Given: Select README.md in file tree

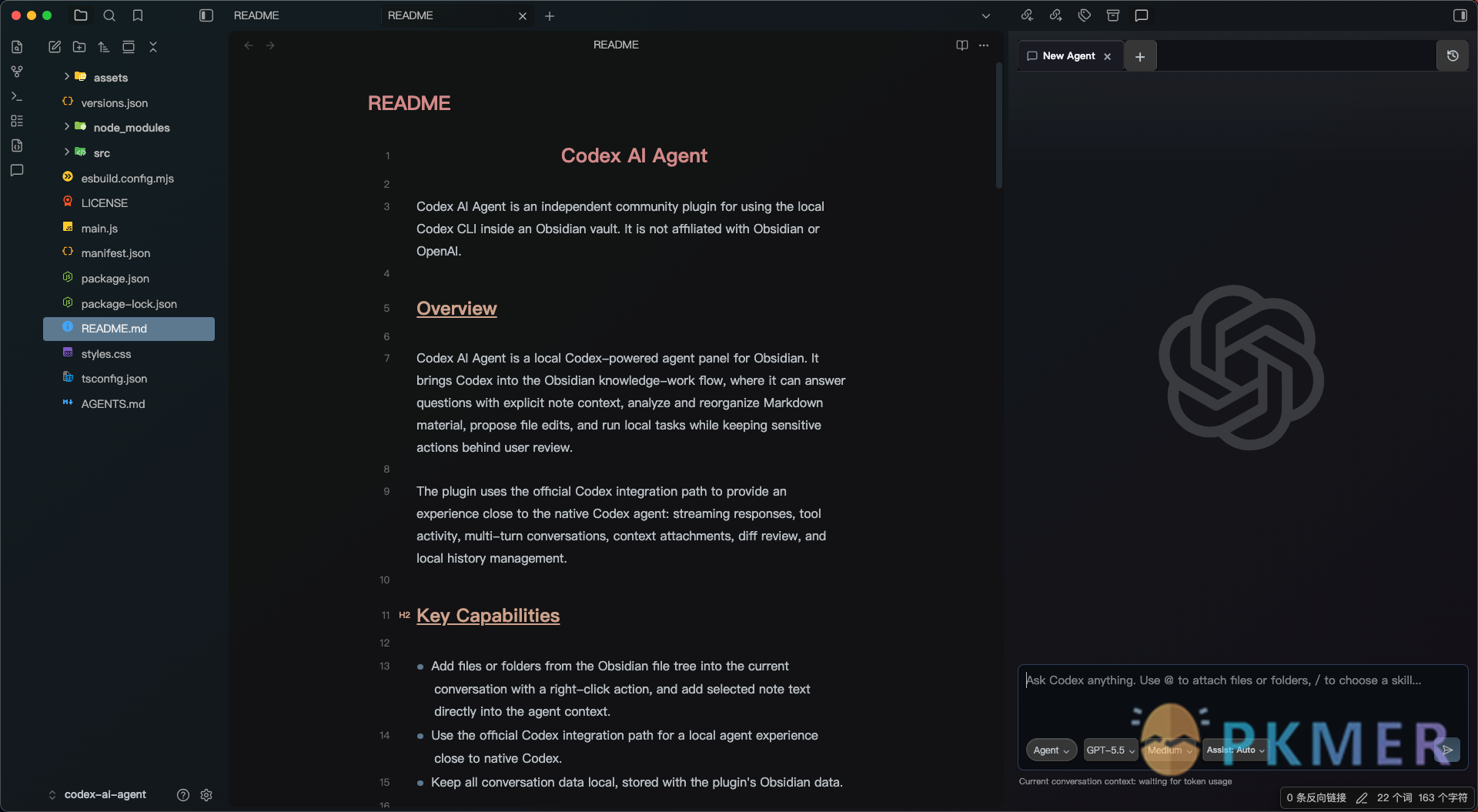Looking at the screenshot, I should point(129,329).
